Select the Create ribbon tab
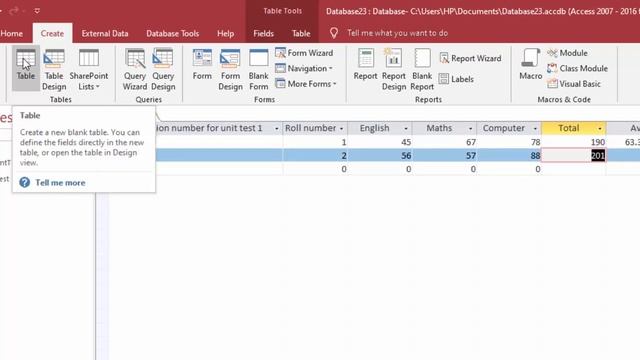 tap(52, 33)
